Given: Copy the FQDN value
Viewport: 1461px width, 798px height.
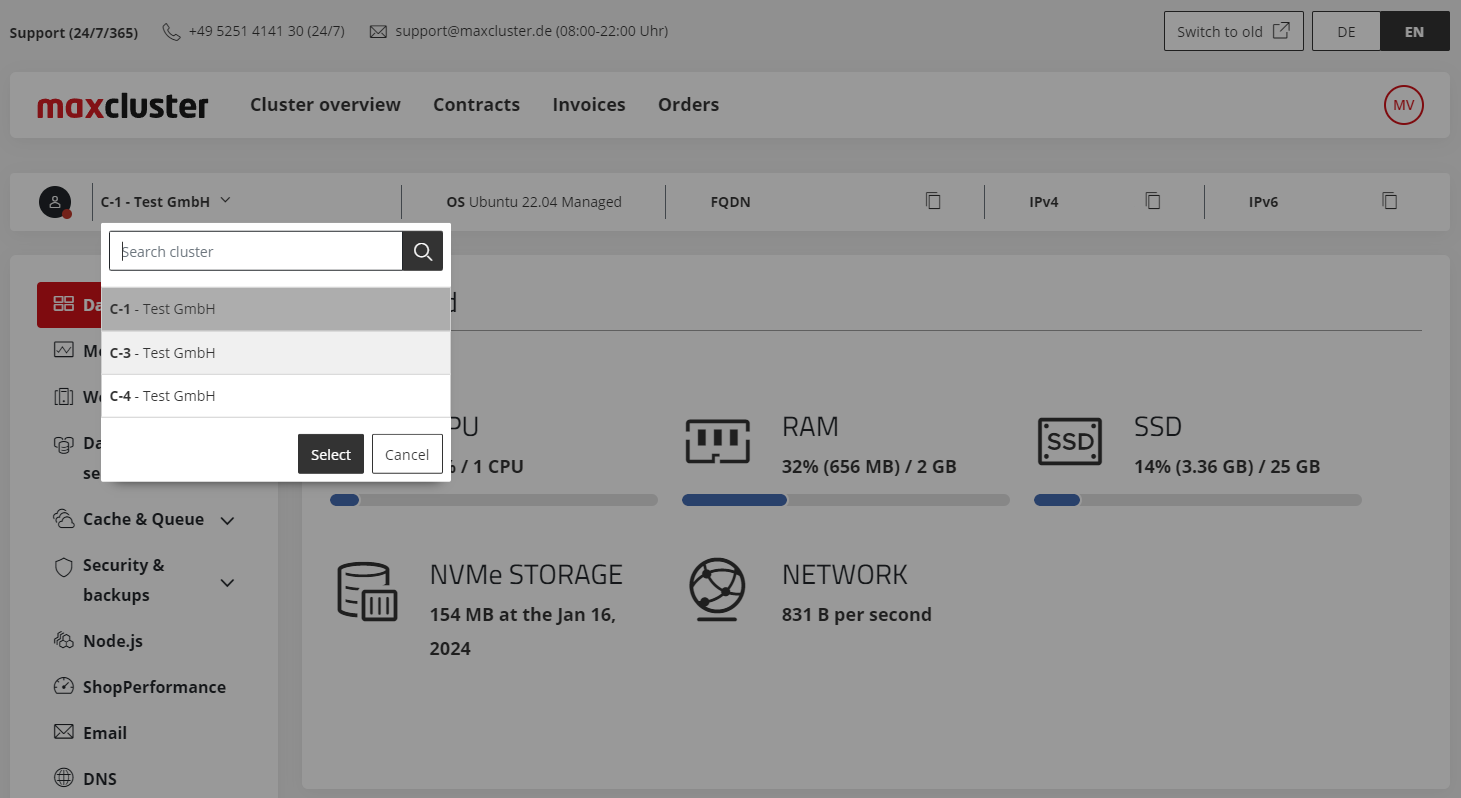Looking at the screenshot, I should coord(933,201).
